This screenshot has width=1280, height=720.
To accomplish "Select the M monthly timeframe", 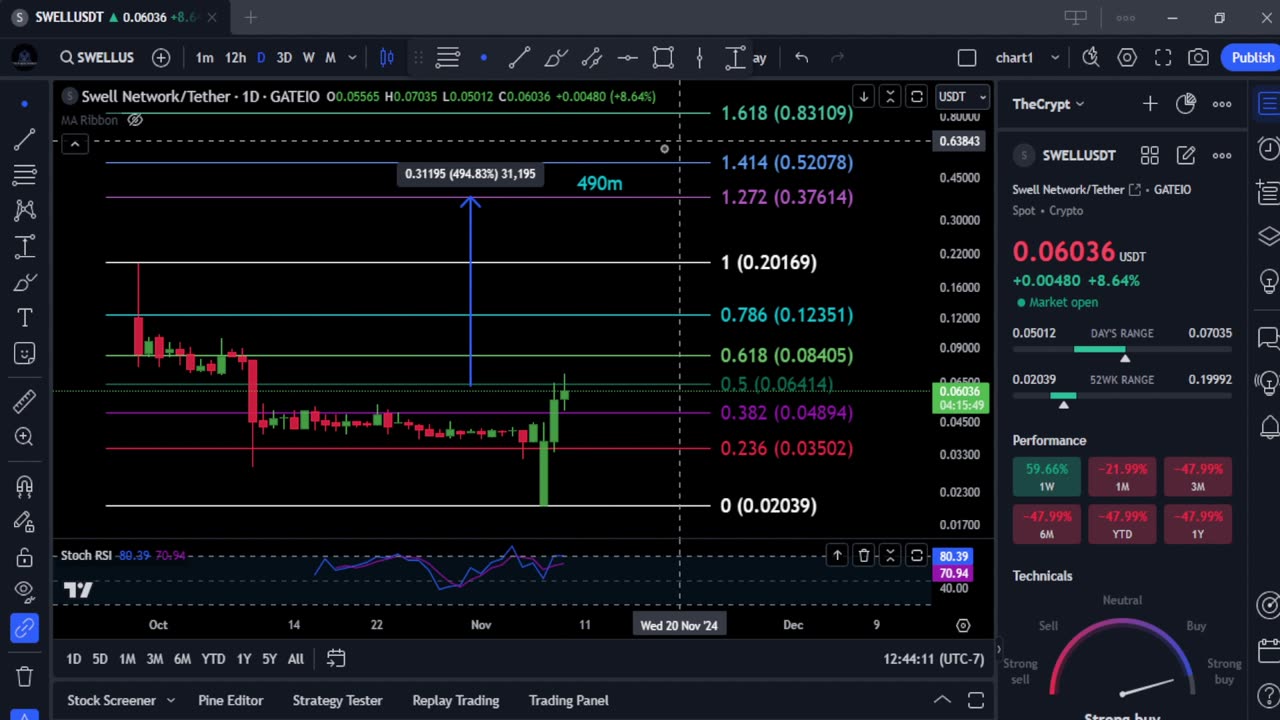I will [x=330, y=58].
